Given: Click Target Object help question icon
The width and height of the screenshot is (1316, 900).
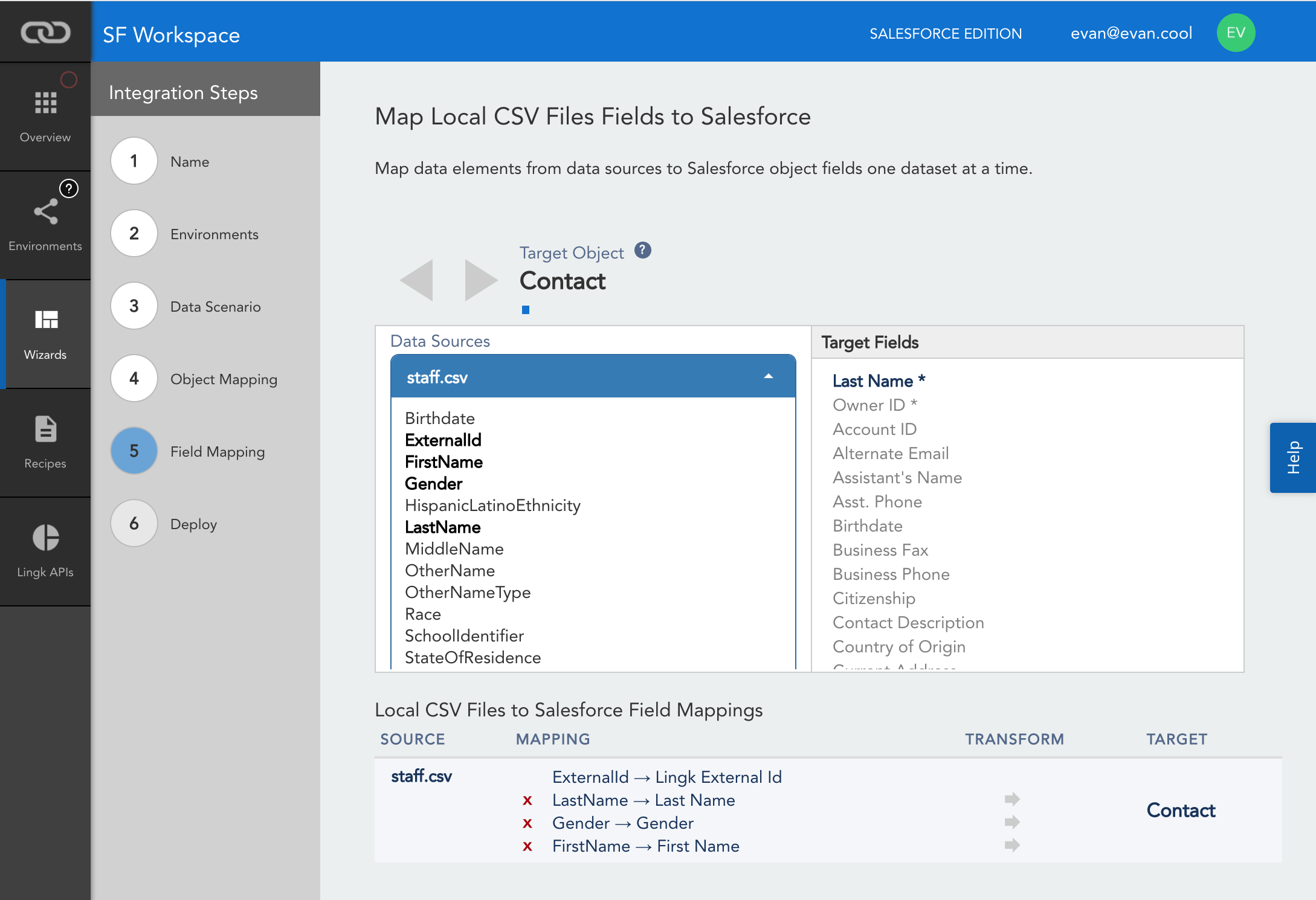Looking at the screenshot, I should pos(643,250).
